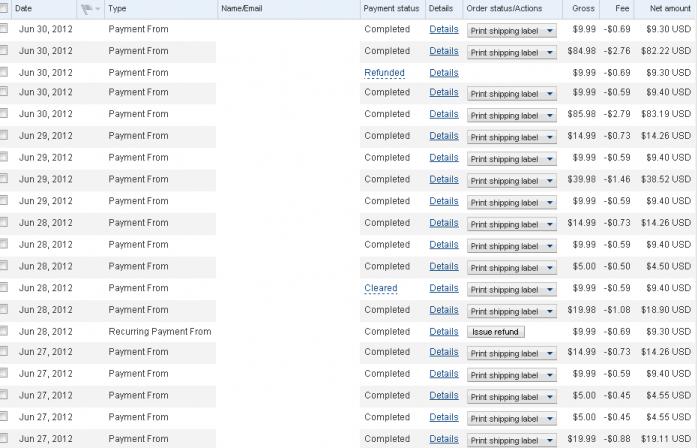The height and width of the screenshot is (448, 698).
Task: Open Print shipping label dropdown for $82.22 row
Action: (x=511, y=53)
